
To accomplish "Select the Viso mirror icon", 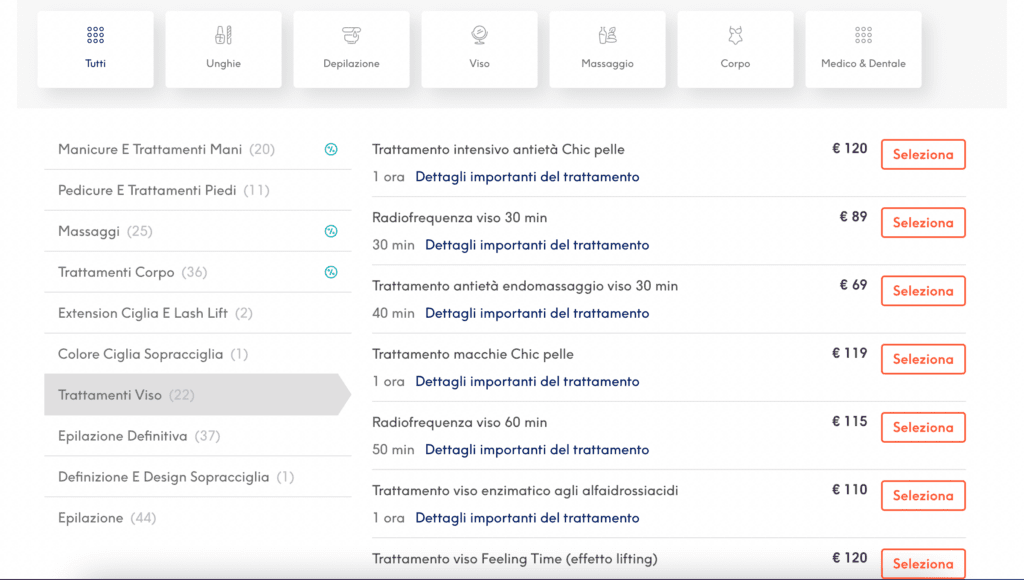I will click(x=479, y=36).
